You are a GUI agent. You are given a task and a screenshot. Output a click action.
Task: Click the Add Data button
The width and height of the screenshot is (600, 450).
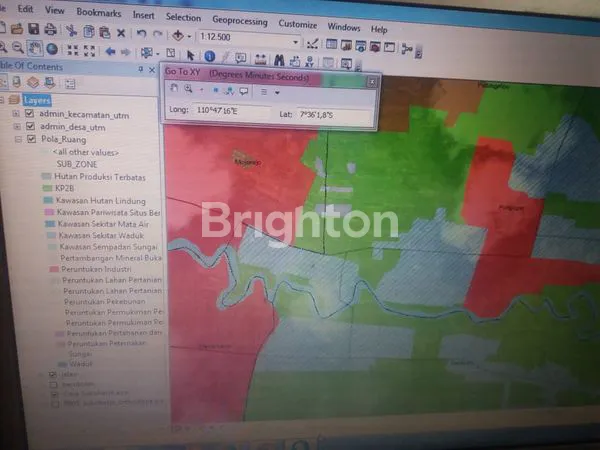pos(178,35)
